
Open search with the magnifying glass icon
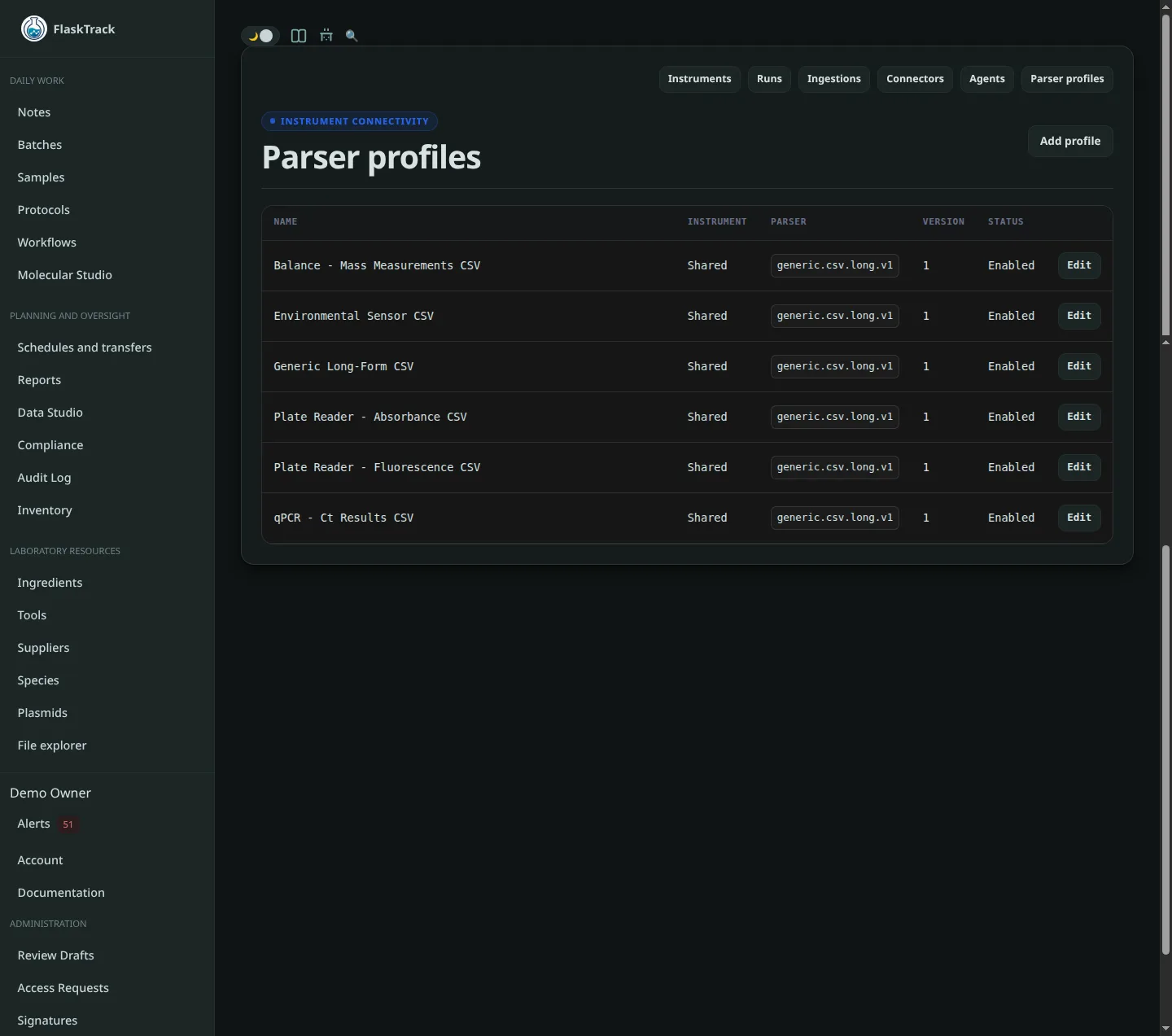[x=352, y=36]
